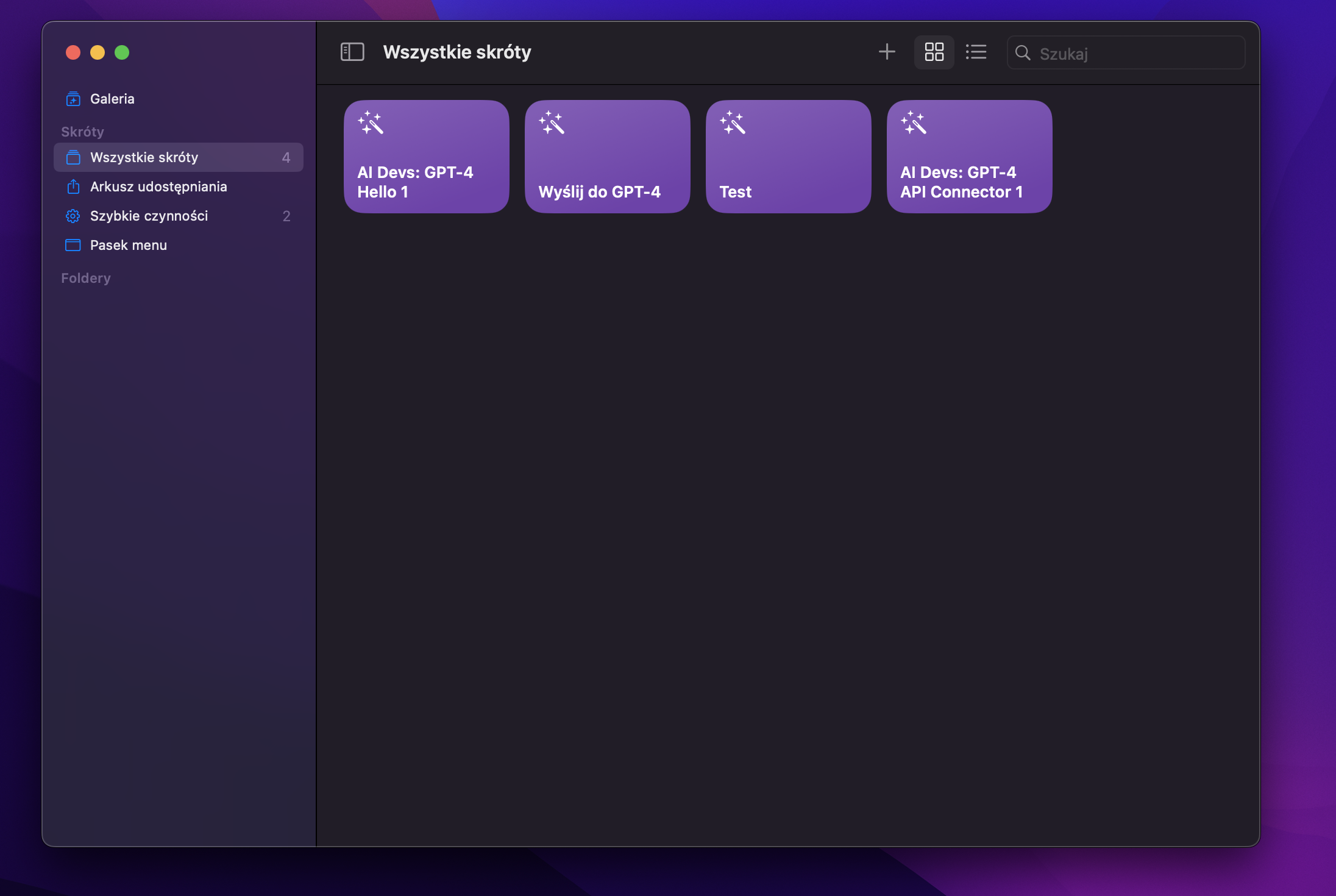Close the Shortcuts window with red button
Image resolution: width=1336 pixels, height=896 pixels.
click(73, 52)
